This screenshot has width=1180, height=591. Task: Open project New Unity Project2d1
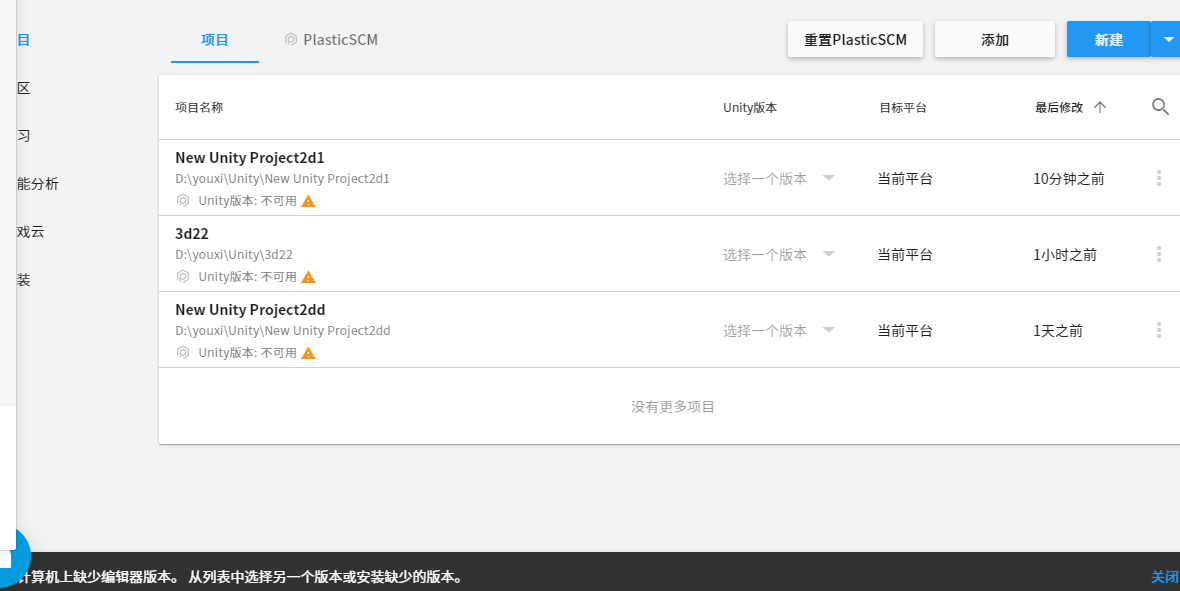(x=250, y=158)
